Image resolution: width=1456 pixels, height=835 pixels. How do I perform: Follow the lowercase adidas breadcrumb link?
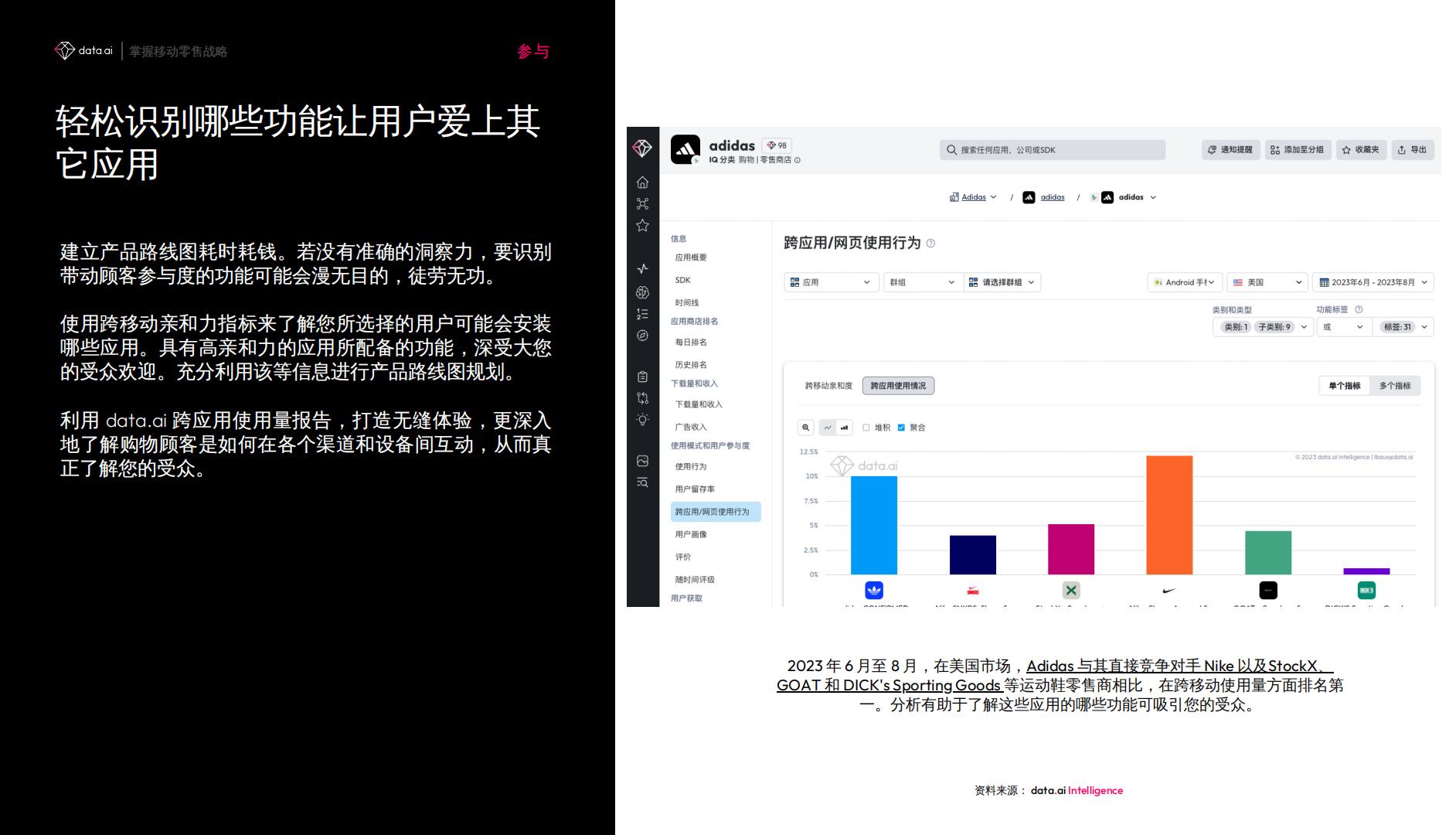pos(1052,197)
